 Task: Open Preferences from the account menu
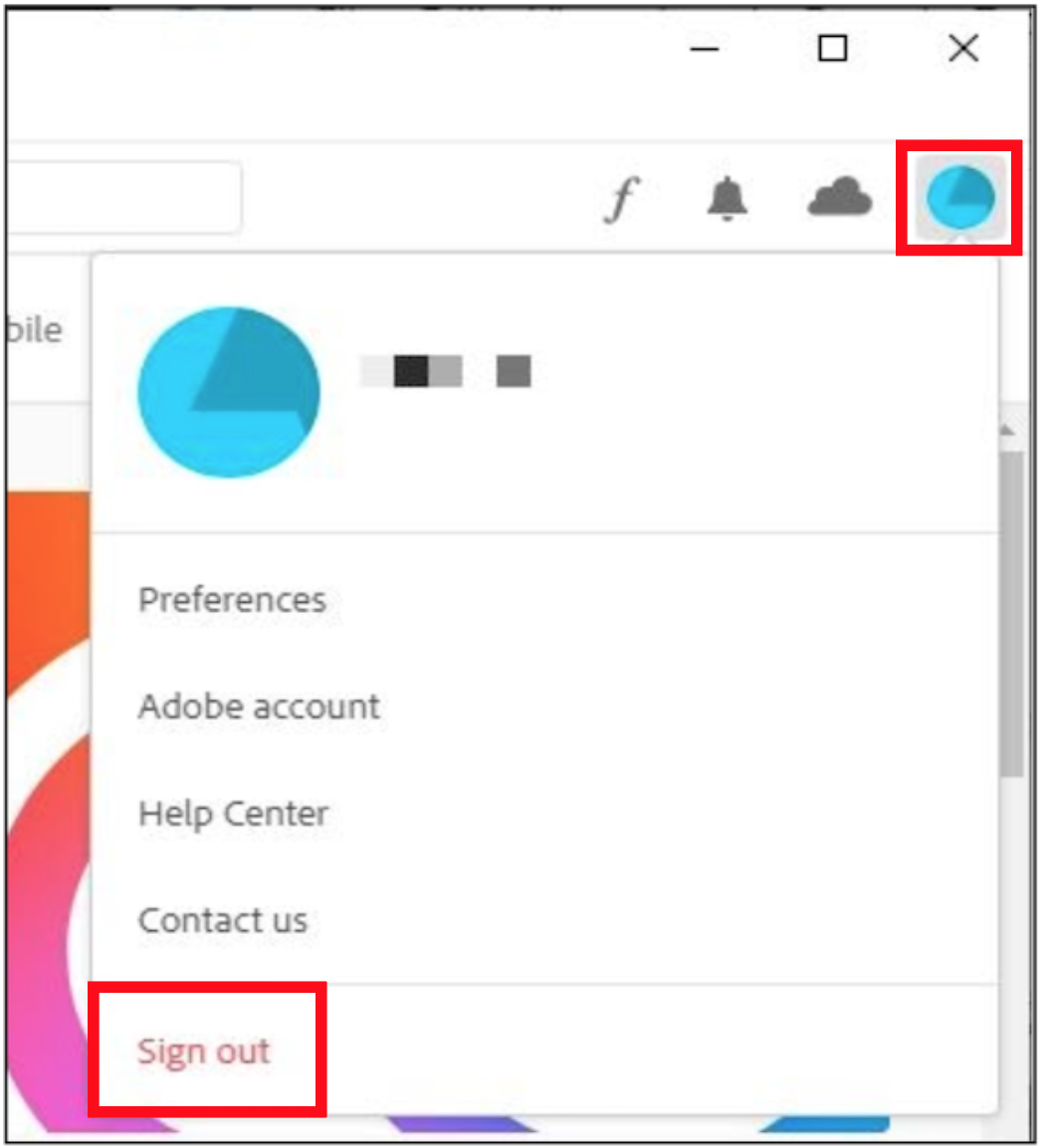232,600
